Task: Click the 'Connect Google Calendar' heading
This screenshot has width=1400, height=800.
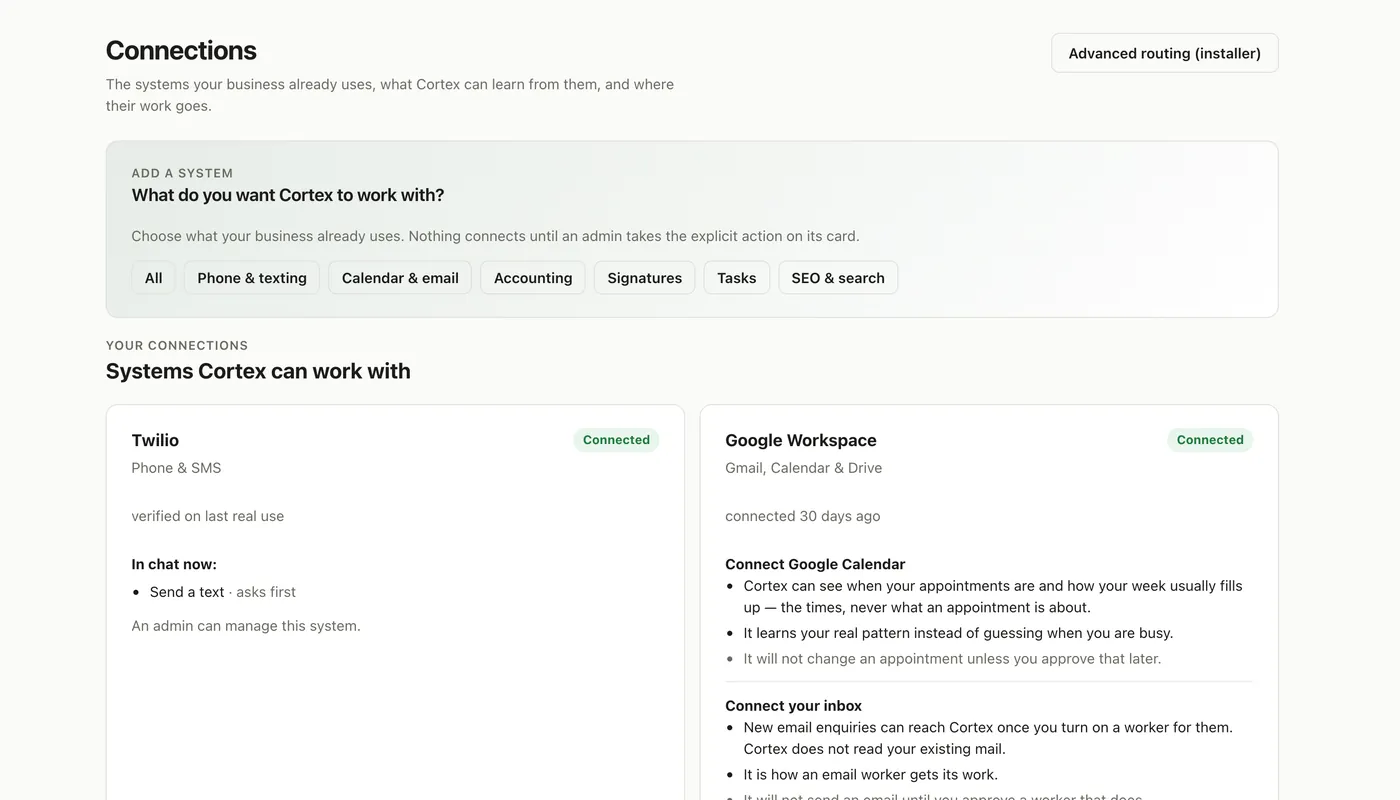Action: 815,564
